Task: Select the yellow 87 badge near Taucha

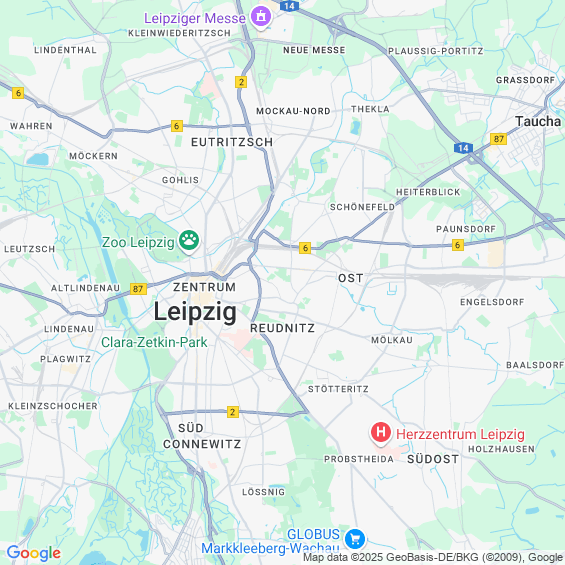Action: (x=498, y=139)
